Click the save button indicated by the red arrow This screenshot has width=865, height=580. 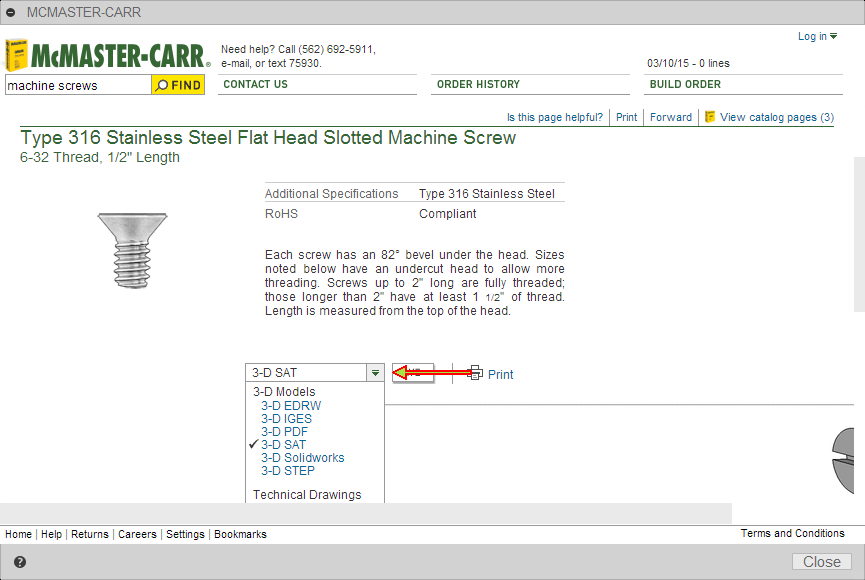pos(412,372)
